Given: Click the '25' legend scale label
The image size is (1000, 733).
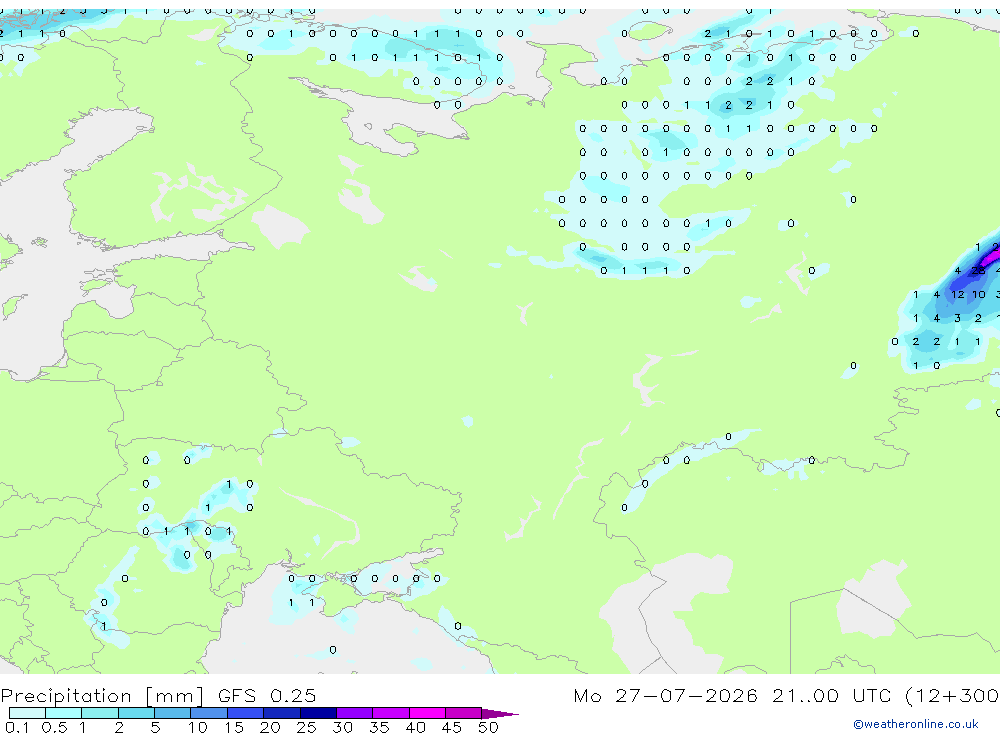Looking at the screenshot, I should point(306,727).
